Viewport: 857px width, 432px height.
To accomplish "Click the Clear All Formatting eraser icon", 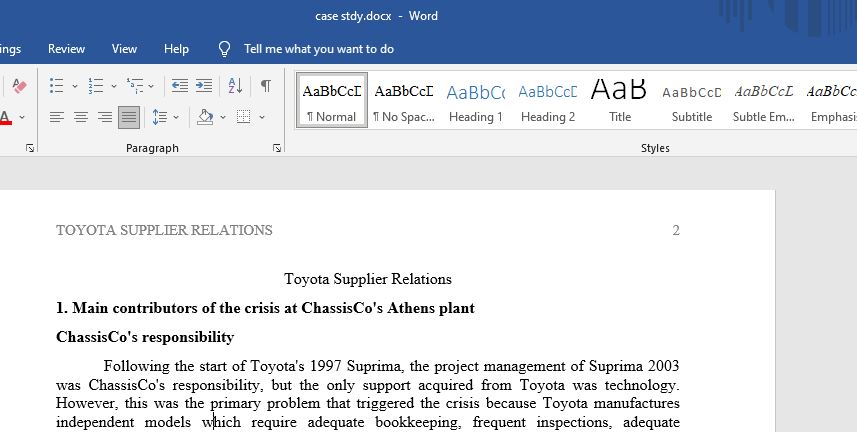I will [19, 86].
